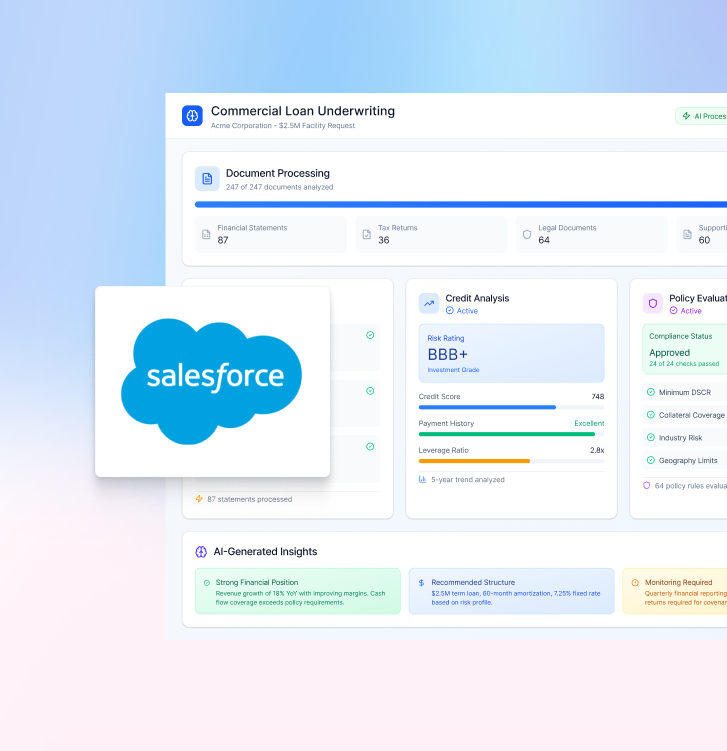
Task: Click the AI Processing status badge
Action: point(703,116)
